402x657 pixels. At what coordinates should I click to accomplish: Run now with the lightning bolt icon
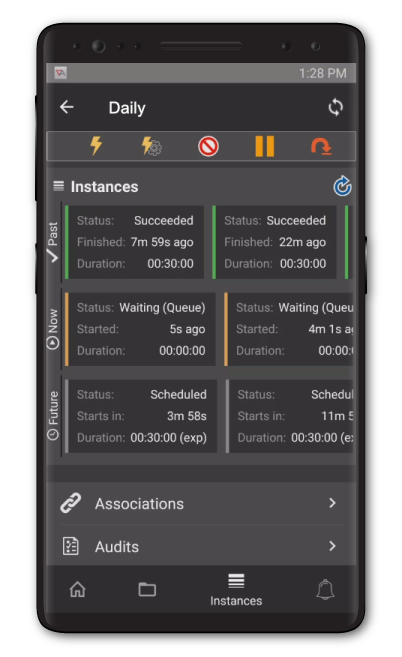point(96,146)
